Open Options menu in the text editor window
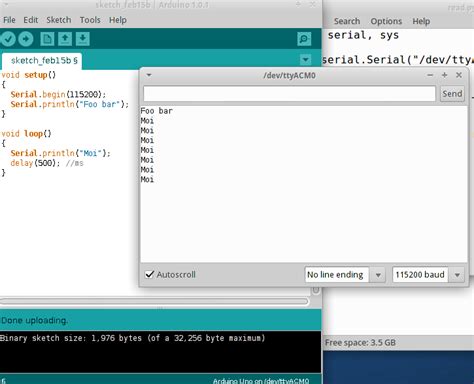Screen dimensions: 474x384 (x=386, y=21)
